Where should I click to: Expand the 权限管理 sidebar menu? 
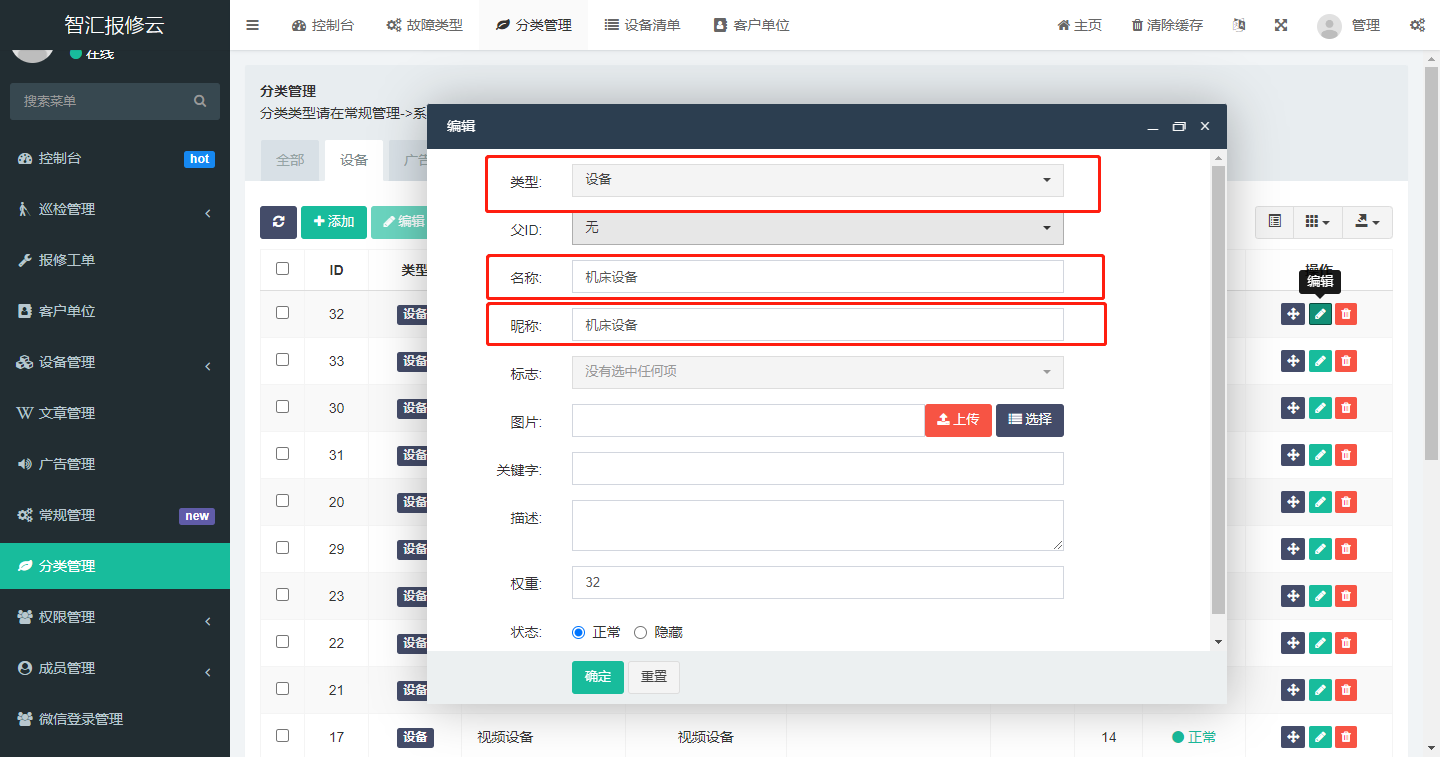pos(115,617)
